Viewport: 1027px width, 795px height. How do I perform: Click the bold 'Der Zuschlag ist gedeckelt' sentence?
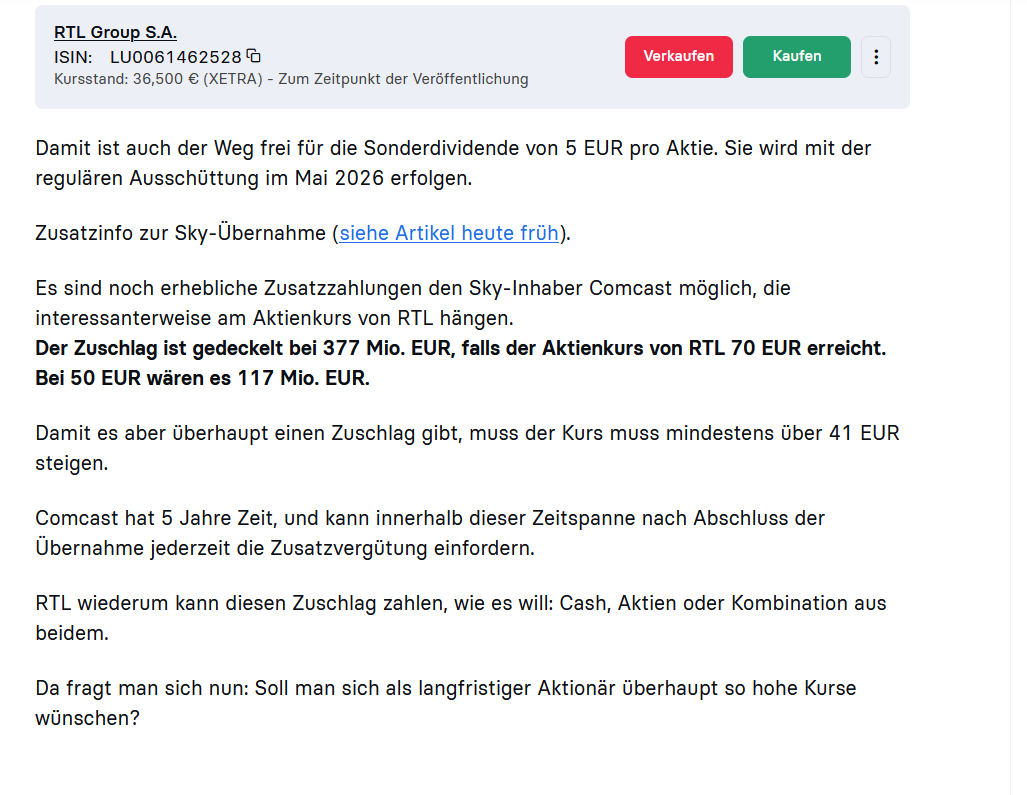coord(460,349)
